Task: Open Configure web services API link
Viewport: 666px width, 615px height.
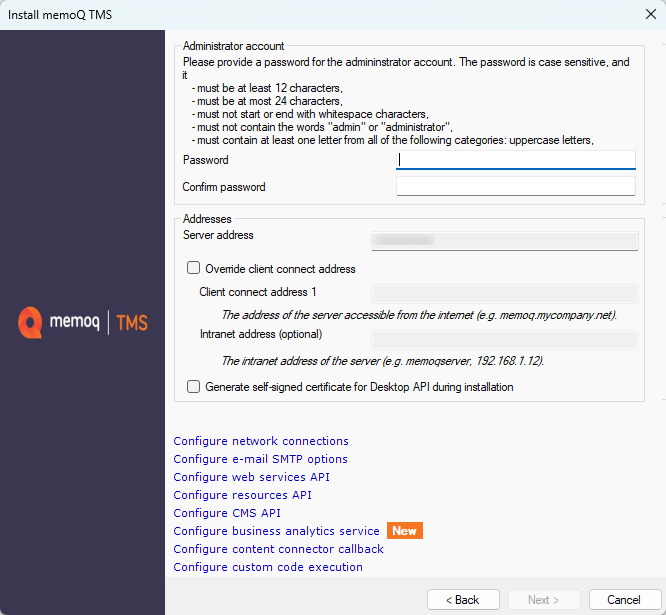Action: point(251,477)
